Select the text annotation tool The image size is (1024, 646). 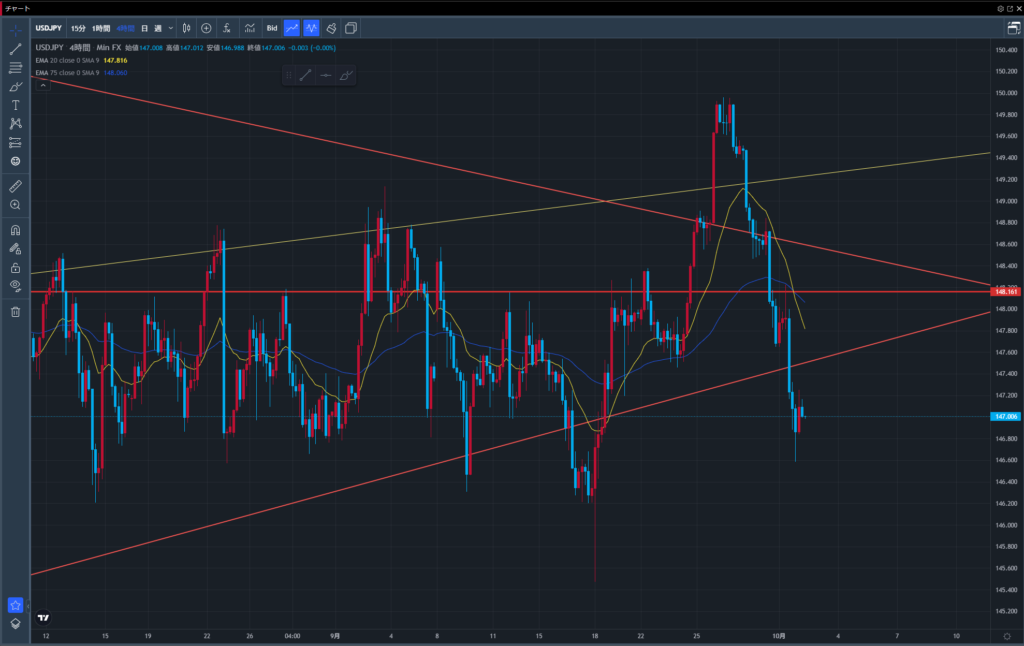15,105
